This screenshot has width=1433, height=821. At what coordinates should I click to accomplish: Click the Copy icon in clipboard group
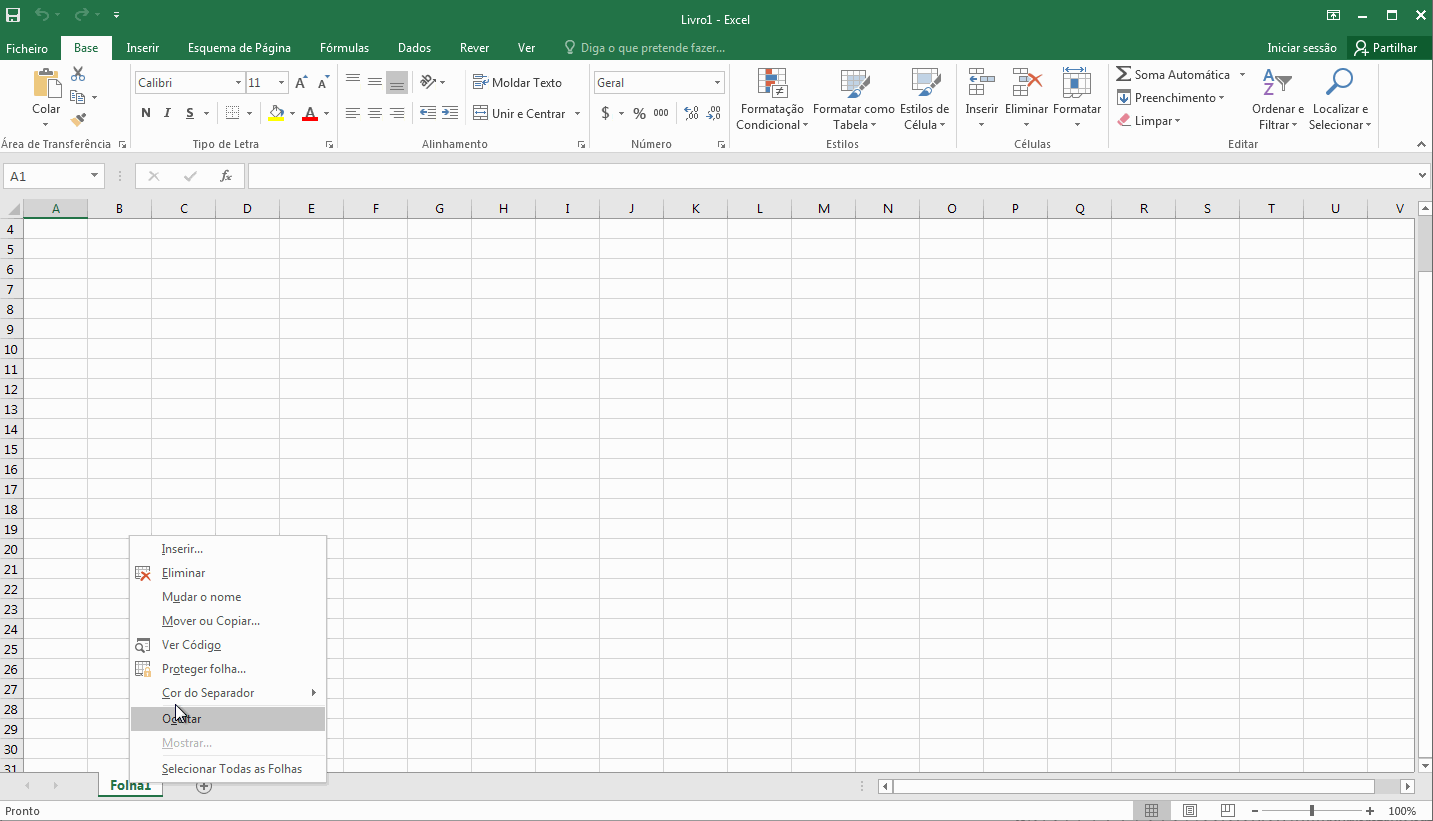pyautogui.click(x=78, y=97)
